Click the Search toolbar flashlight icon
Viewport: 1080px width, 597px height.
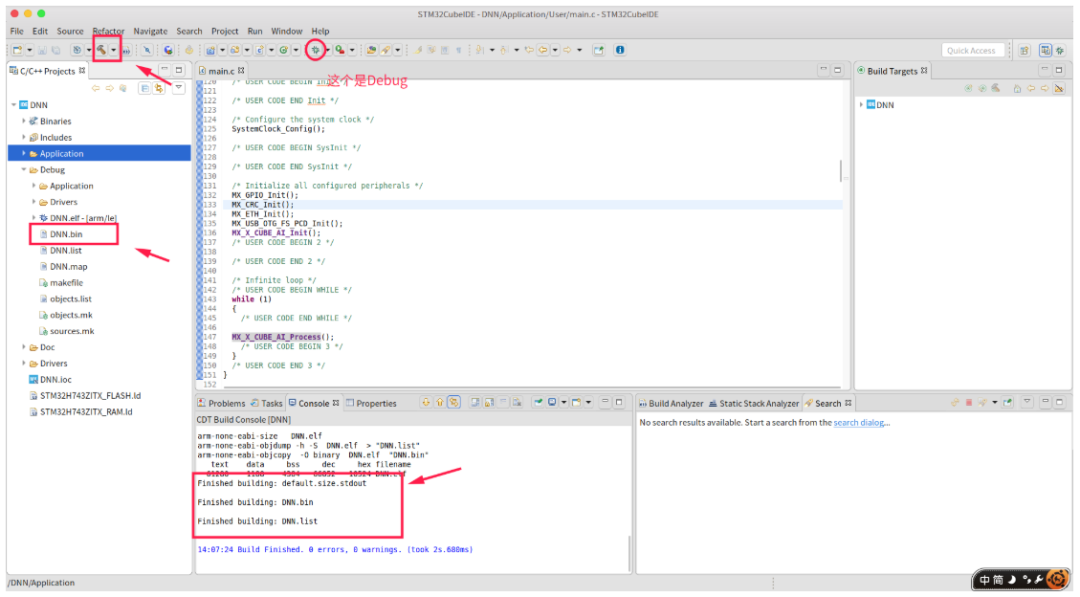tap(386, 50)
